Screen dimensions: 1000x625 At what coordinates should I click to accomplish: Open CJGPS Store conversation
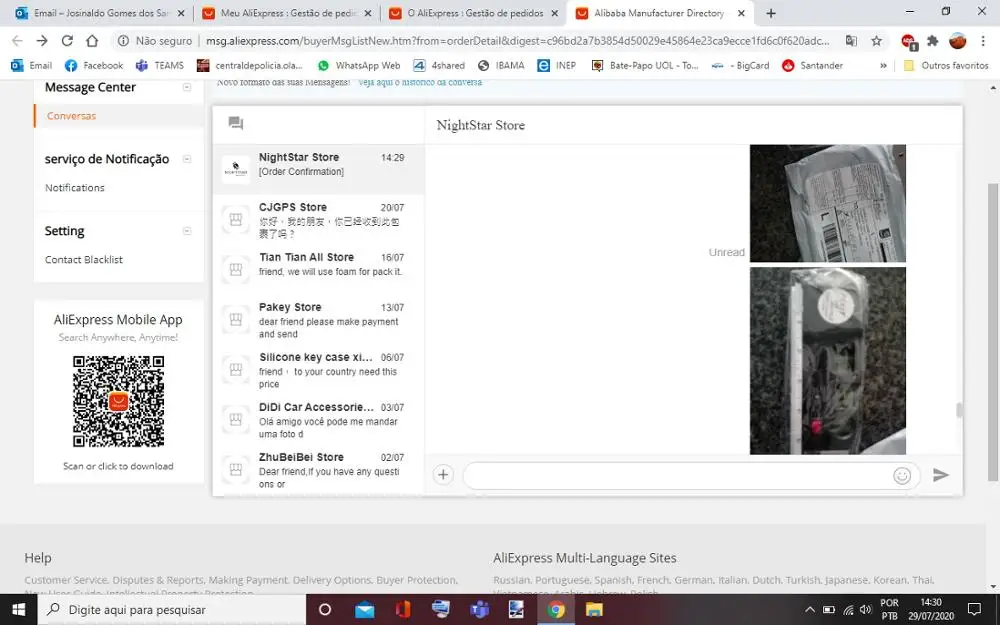(x=318, y=219)
